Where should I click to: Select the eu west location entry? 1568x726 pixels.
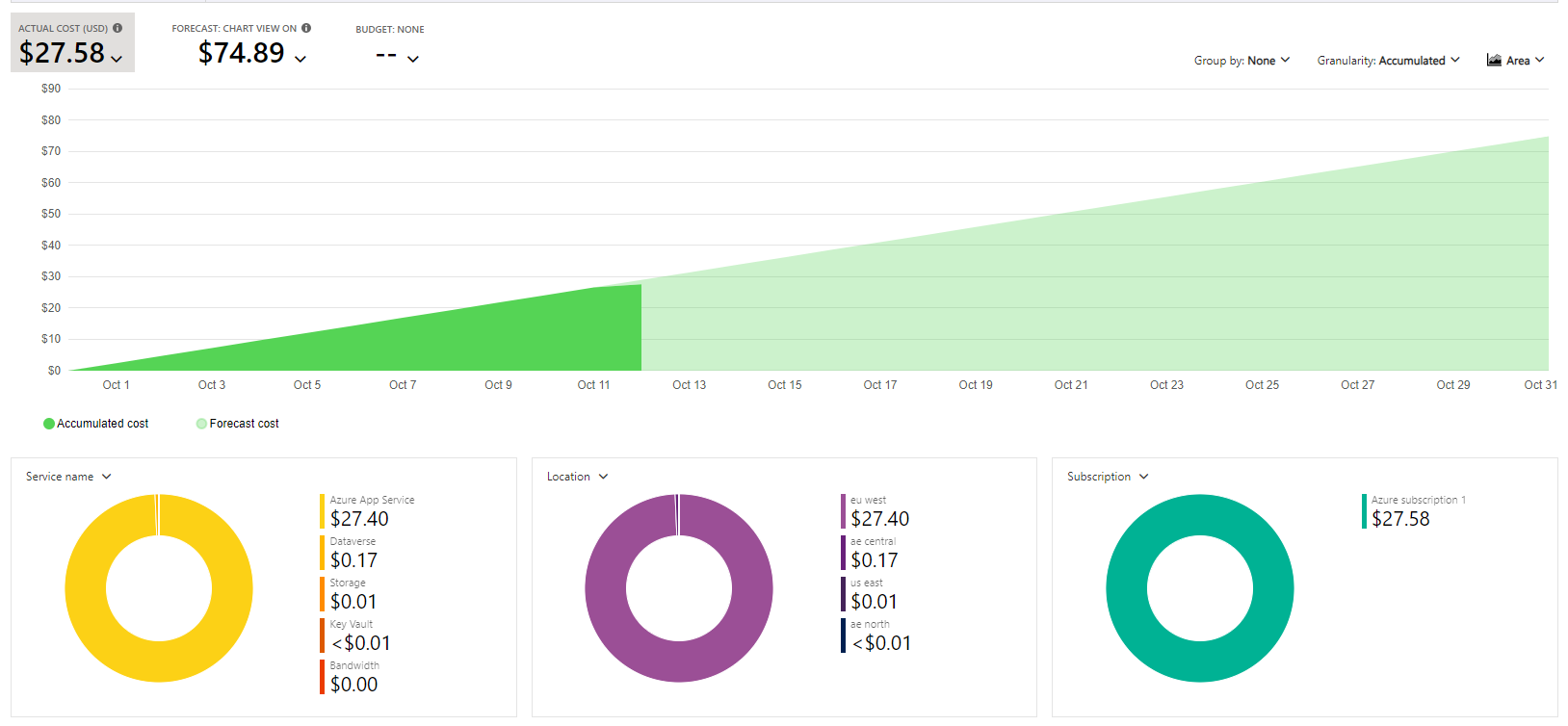[875, 511]
